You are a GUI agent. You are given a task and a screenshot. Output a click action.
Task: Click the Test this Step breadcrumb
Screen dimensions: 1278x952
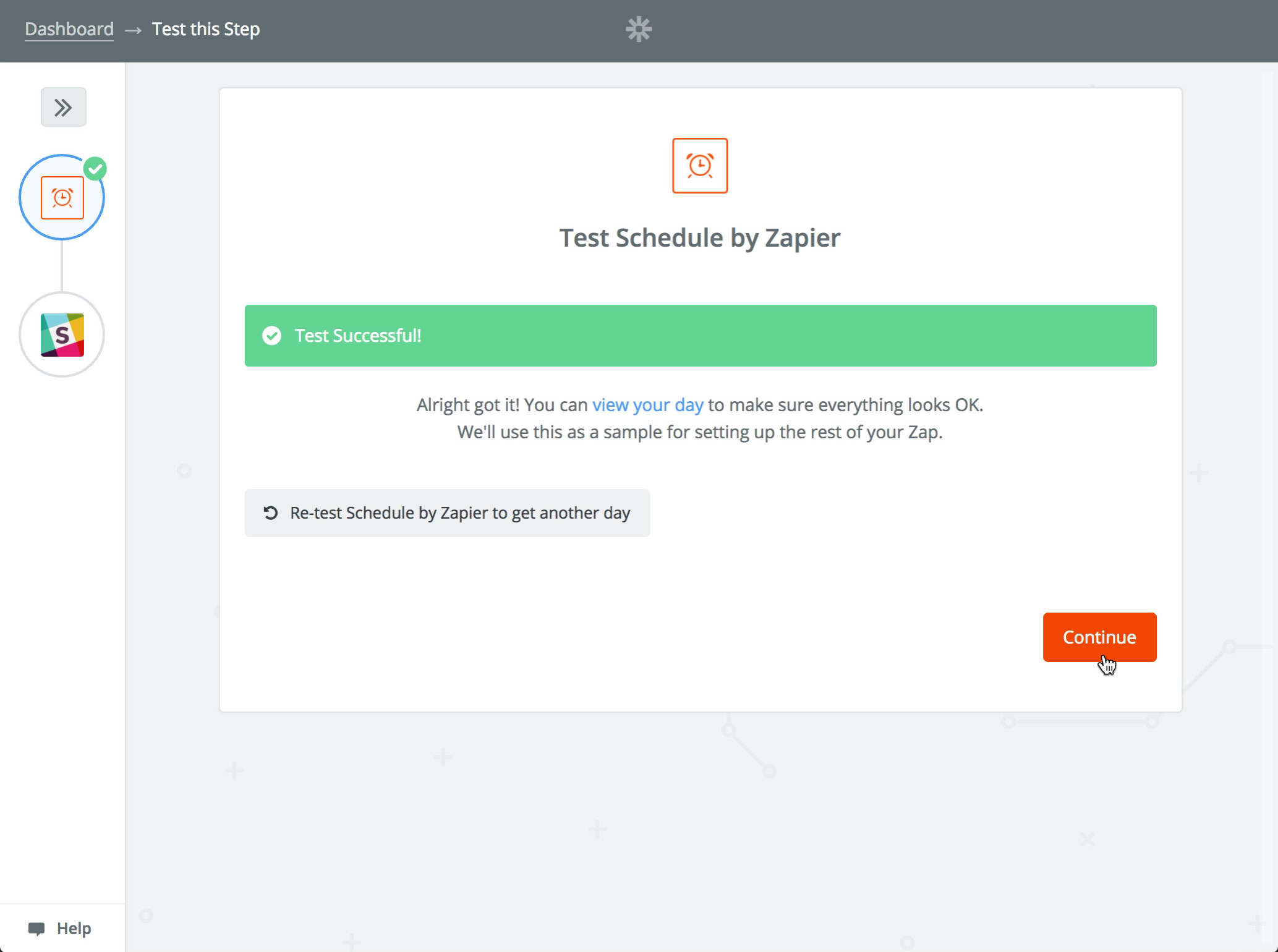[x=205, y=28]
